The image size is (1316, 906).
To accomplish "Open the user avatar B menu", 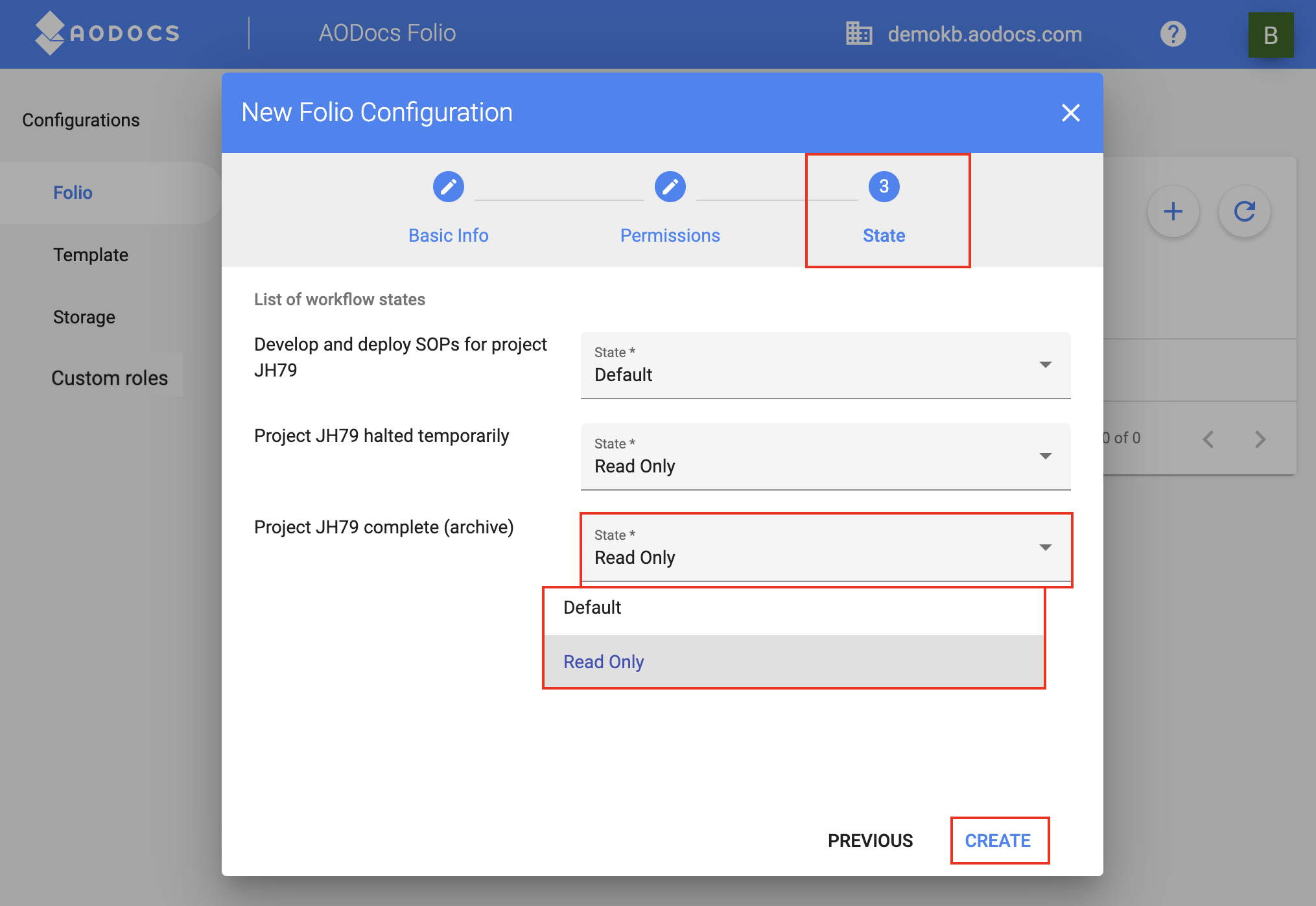I will coord(1271,35).
